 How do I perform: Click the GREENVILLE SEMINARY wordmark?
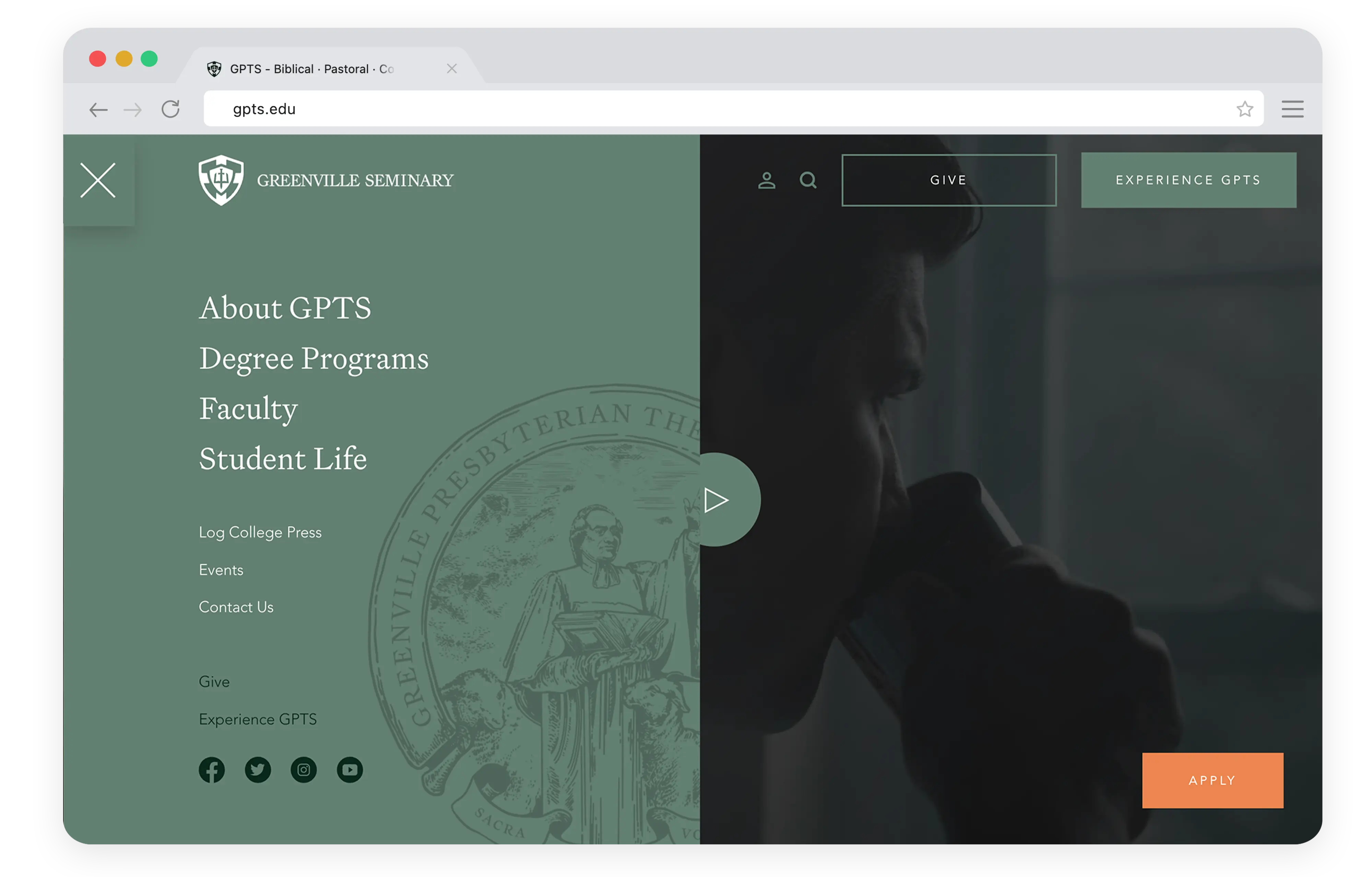pyautogui.click(x=355, y=181)
